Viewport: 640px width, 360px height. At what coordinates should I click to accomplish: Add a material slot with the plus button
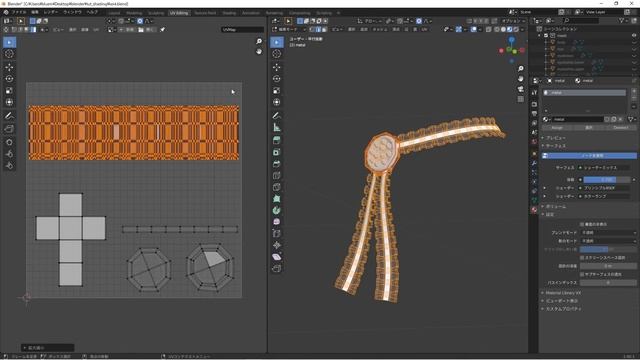(x=634, y=91)
